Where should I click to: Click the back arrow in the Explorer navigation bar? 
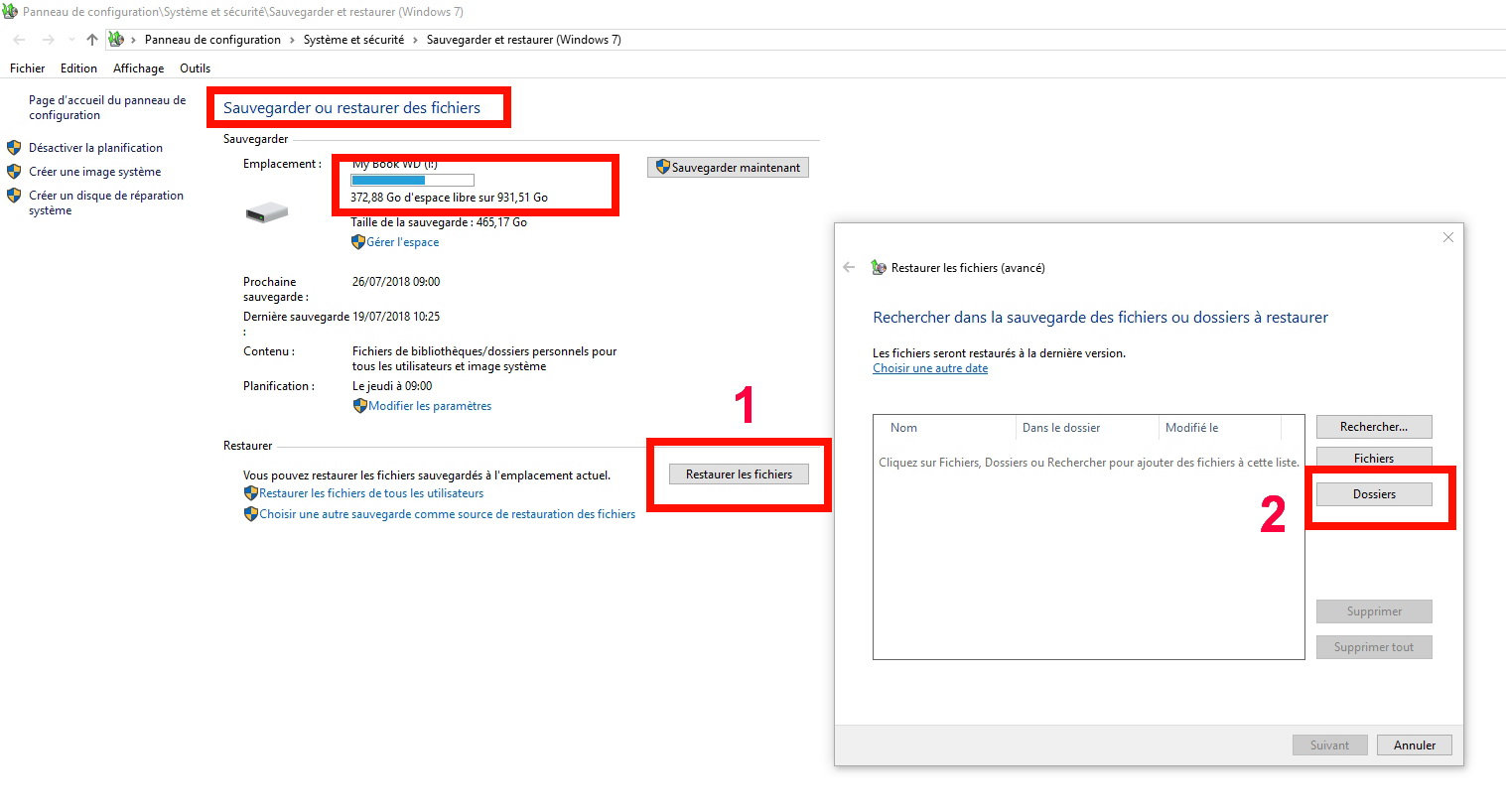(19, 40)
